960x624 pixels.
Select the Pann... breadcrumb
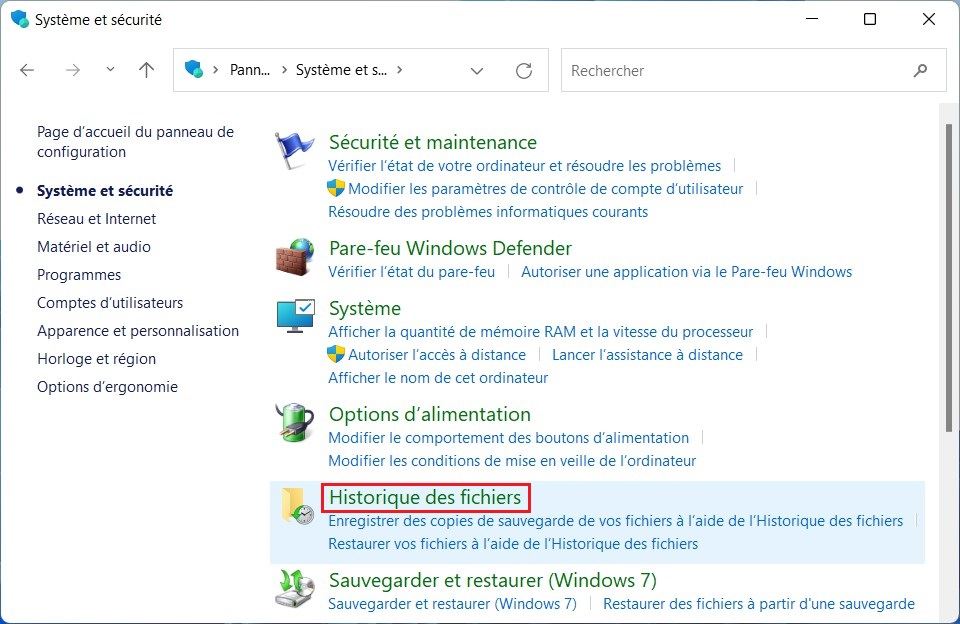pos(250,70)
